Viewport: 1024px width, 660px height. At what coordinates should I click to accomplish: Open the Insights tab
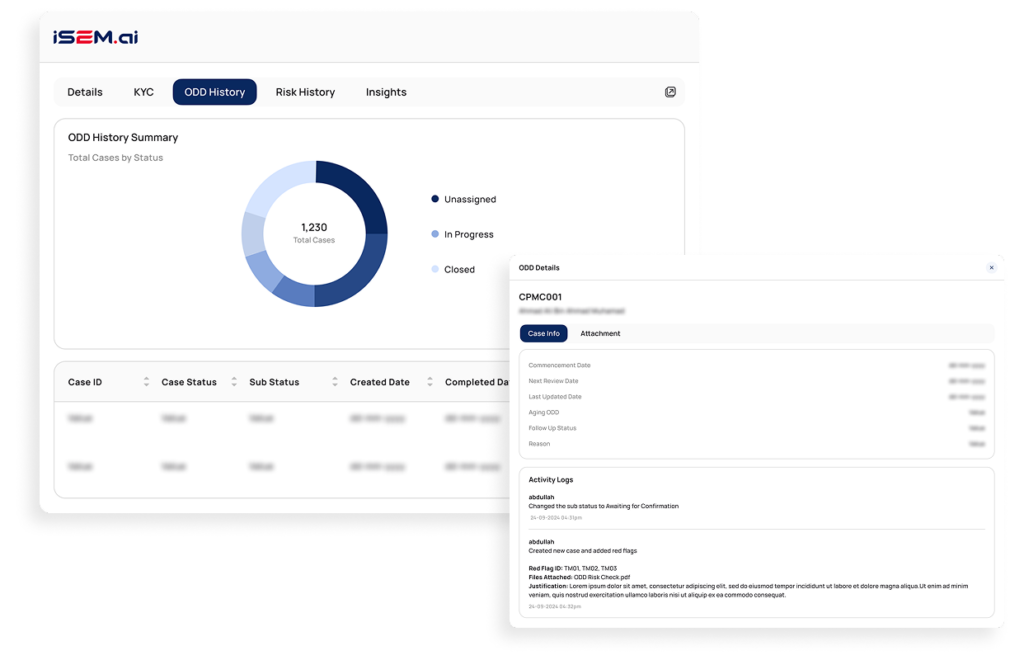(386, 91)
